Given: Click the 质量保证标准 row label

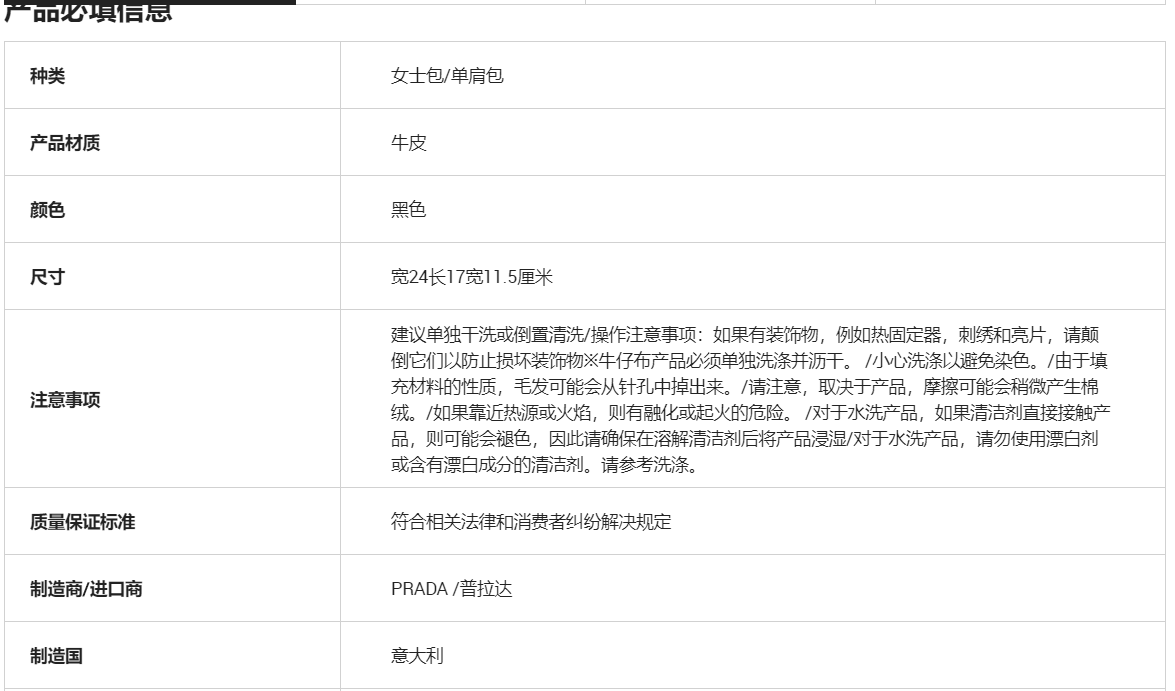Looking at the screenshot, I should point(82,522).
